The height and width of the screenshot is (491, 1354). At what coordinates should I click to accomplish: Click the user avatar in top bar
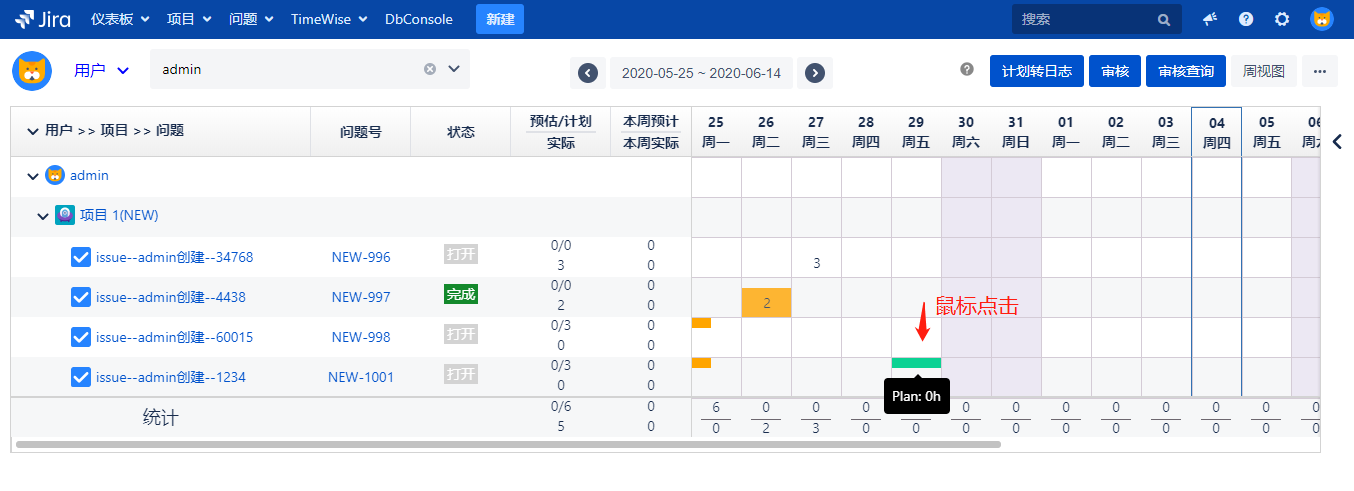[1322, 19]
